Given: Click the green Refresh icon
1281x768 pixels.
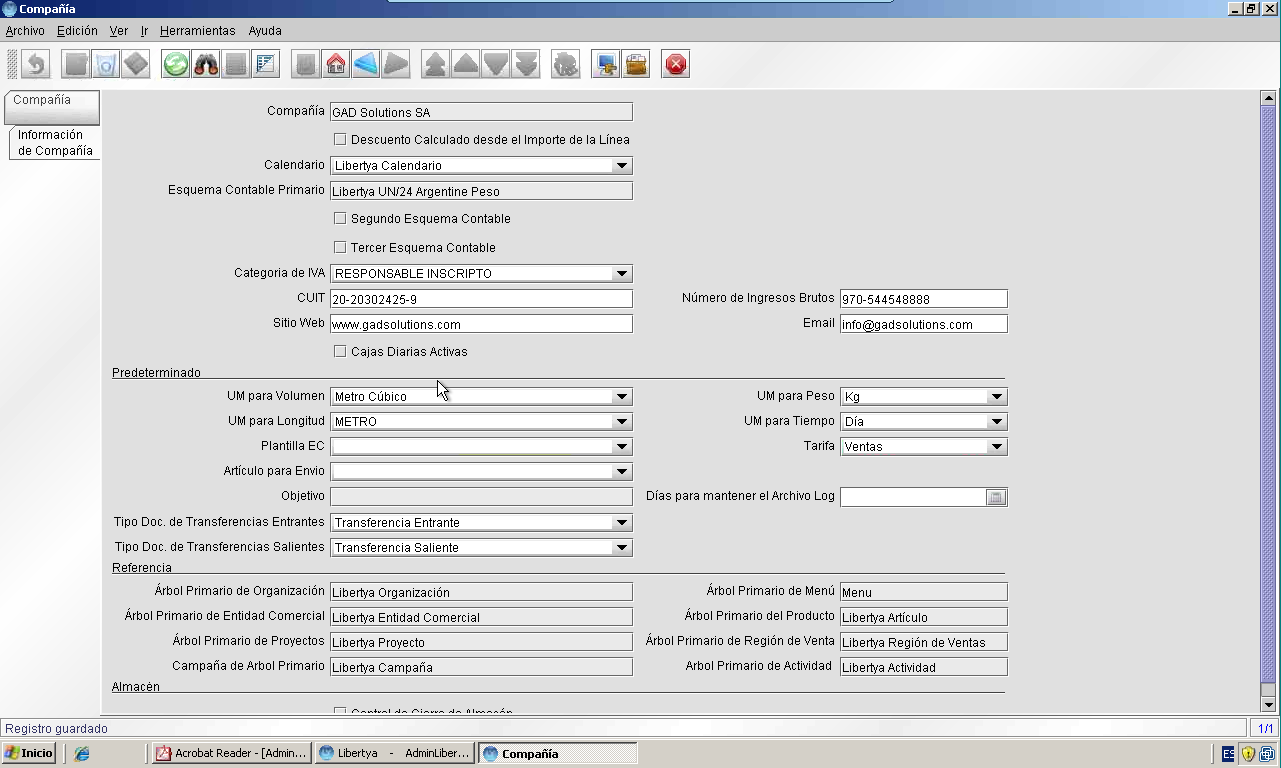Looking at the screenshot, I should (176, 65).
